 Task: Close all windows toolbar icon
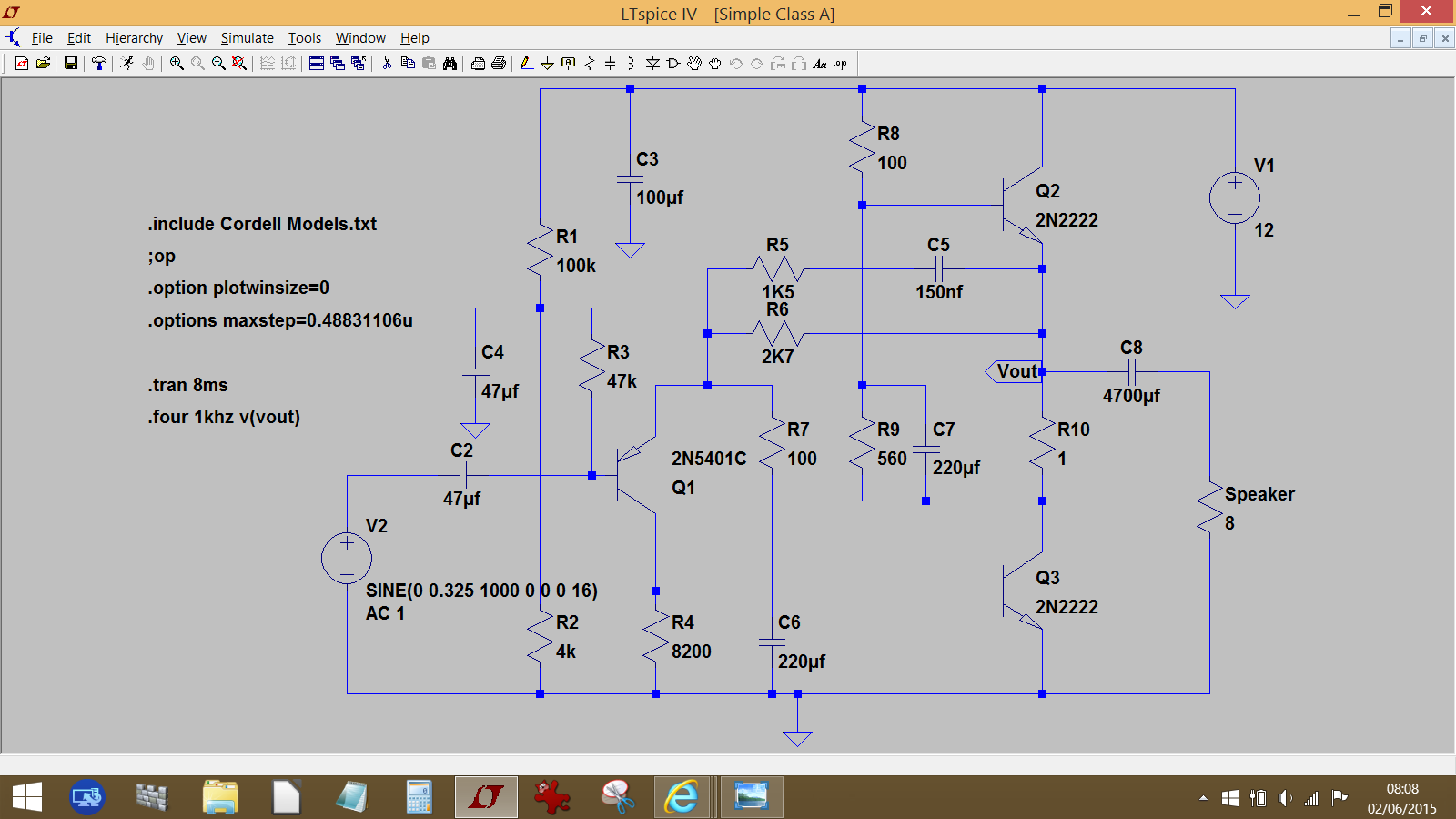click(359, 63)
